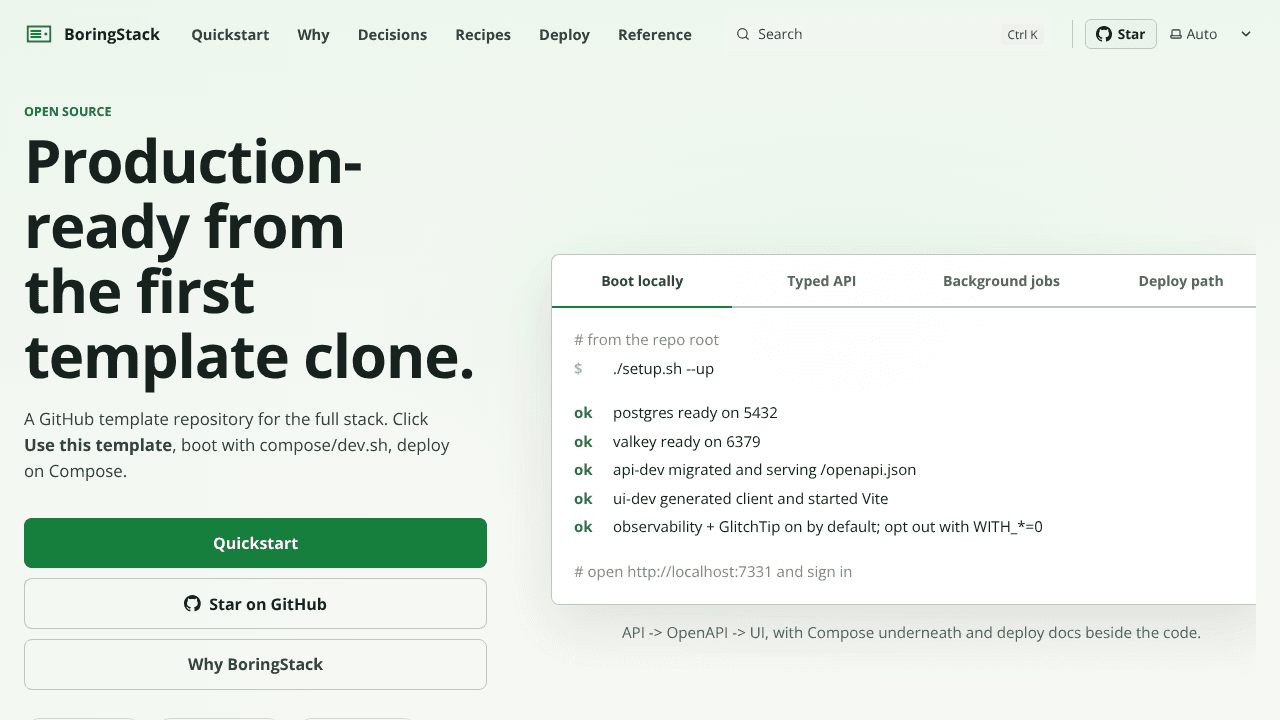Click the search magnifier icon
Image resolution: width=1280 pixels, height=720 pixels.
[743, 34]
